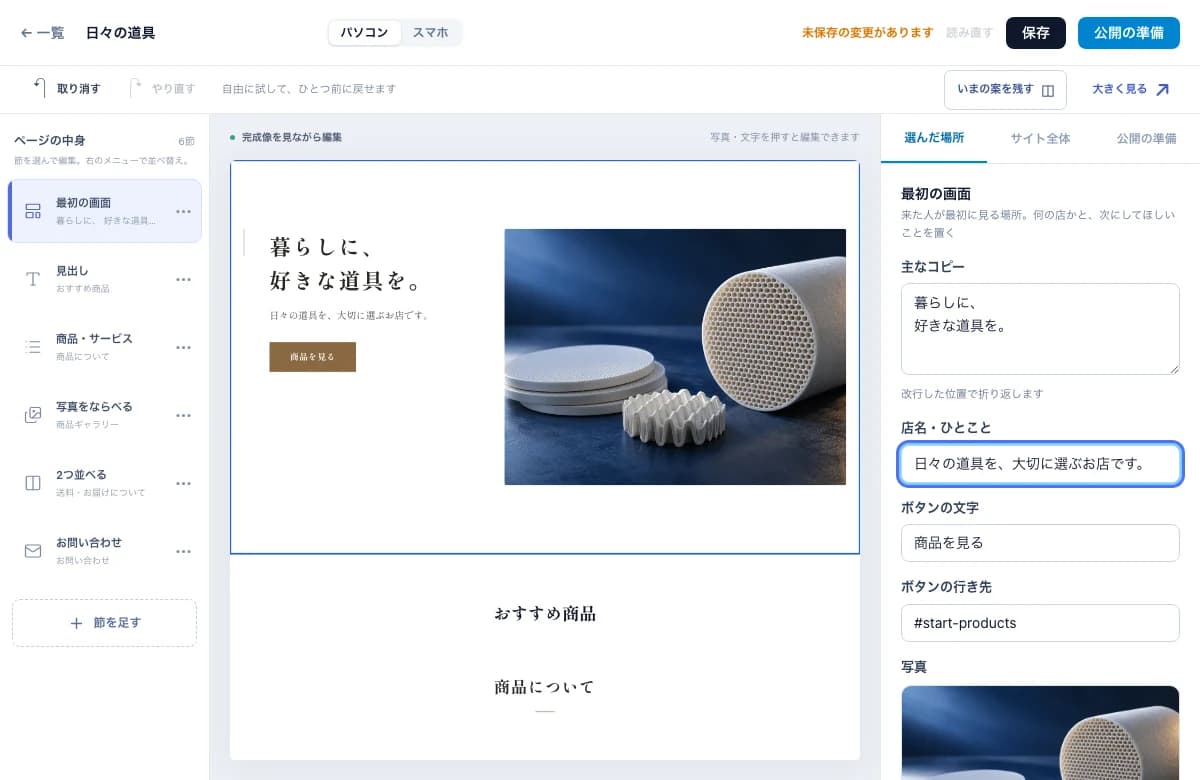Select the お問い合わせ section
The height and width of the screenshot is (780, 1200).
point(105,551)
